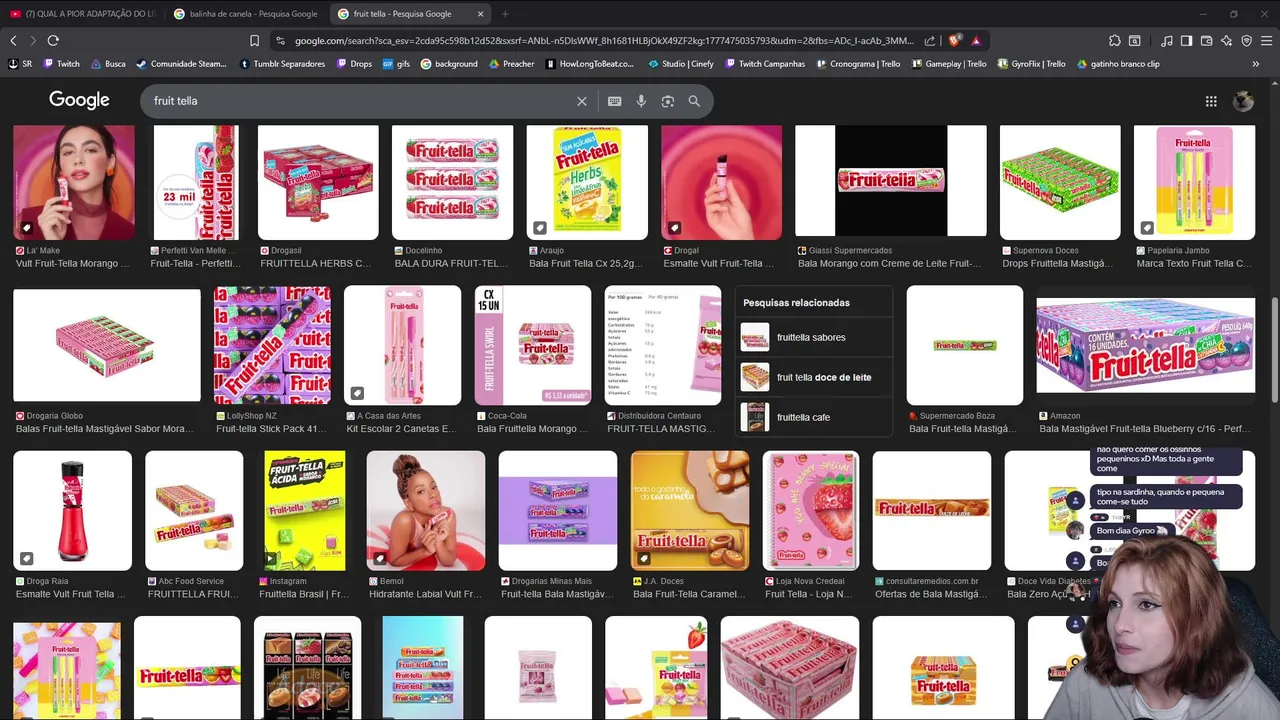The image size is (1280, 720).
Task: Share this page using the share icon
Action: (930, 41)
